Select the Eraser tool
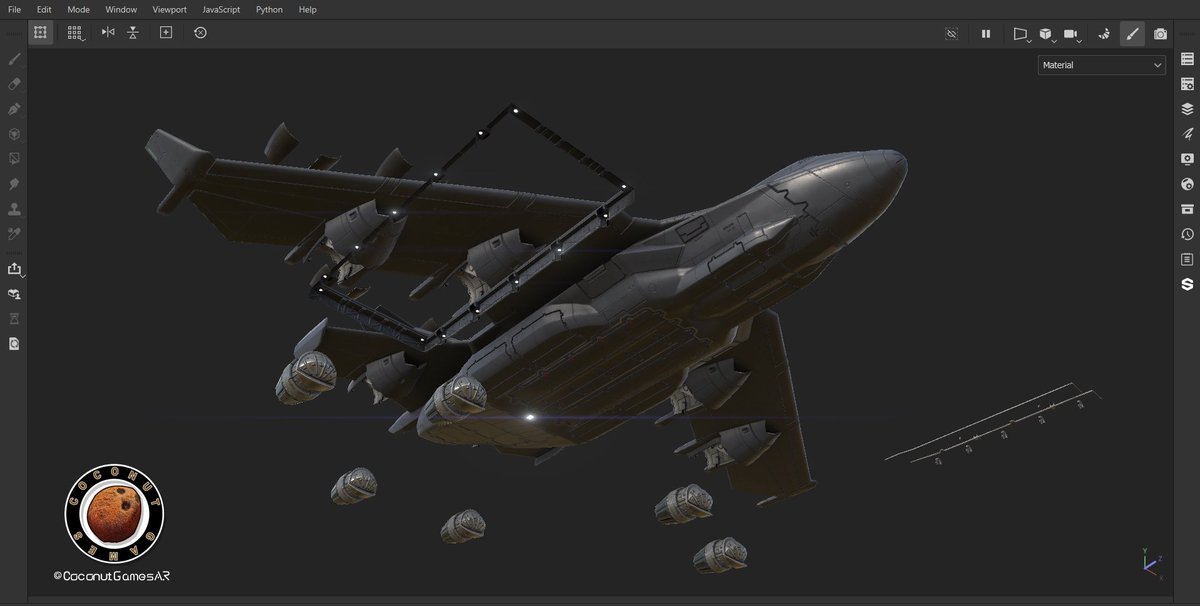This screenshot has height=606, width=1200. tap(14, 84)
